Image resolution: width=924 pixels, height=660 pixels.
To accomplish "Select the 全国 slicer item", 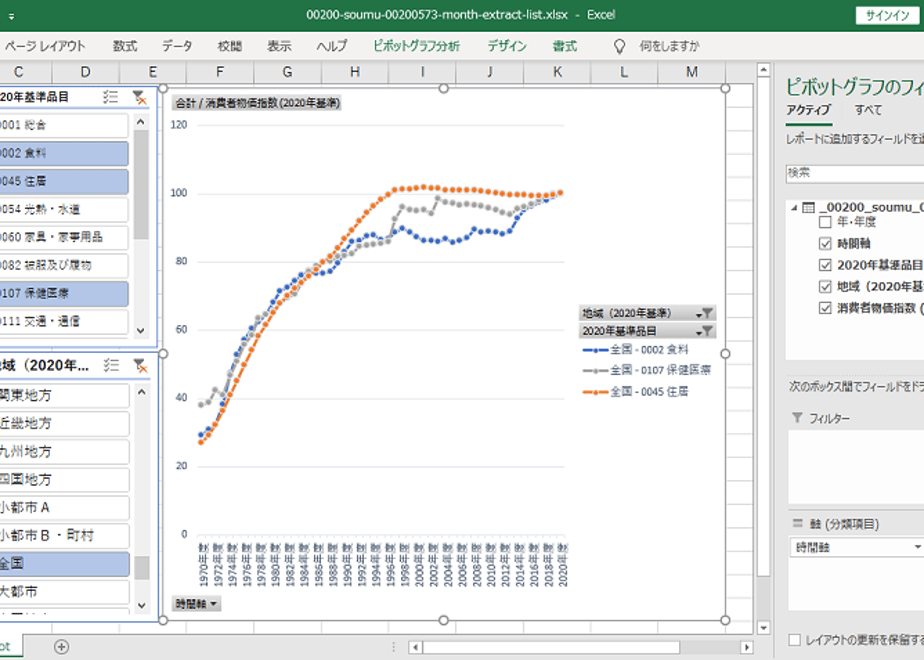I will coord(64,564).
